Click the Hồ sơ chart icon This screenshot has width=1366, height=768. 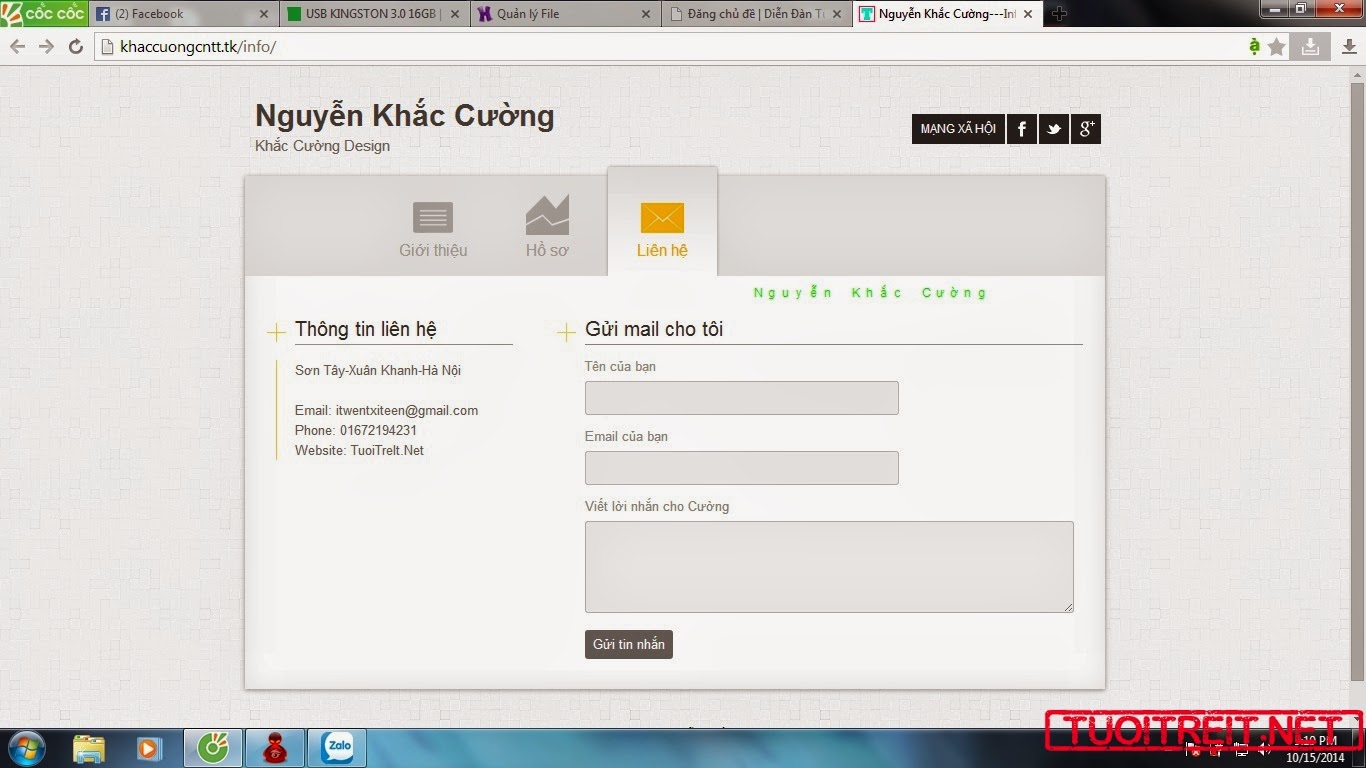(547, 214)
